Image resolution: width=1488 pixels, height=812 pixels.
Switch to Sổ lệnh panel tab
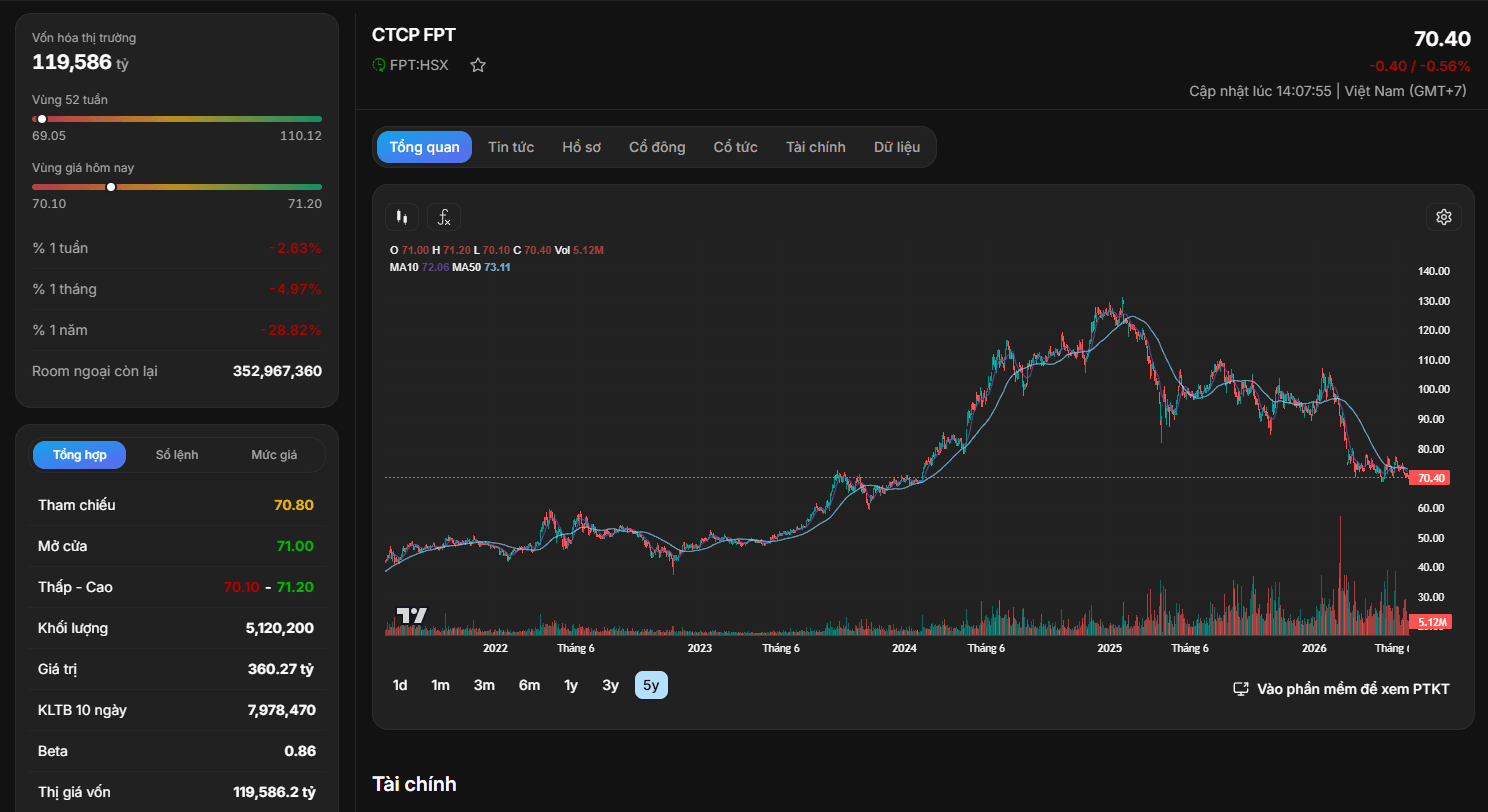[x=177, y=455]
